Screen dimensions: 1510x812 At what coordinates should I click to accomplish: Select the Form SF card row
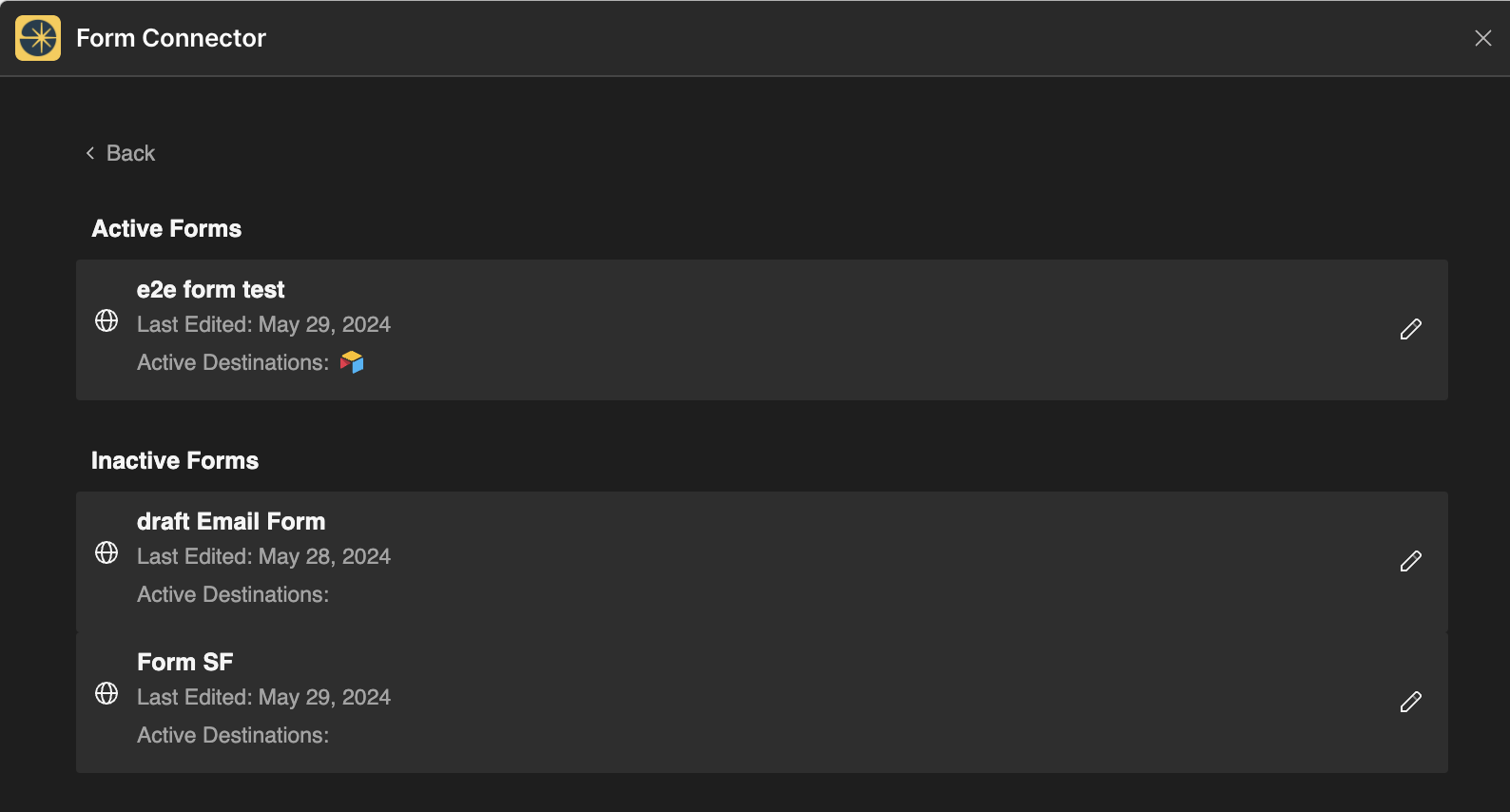(761, 702)
